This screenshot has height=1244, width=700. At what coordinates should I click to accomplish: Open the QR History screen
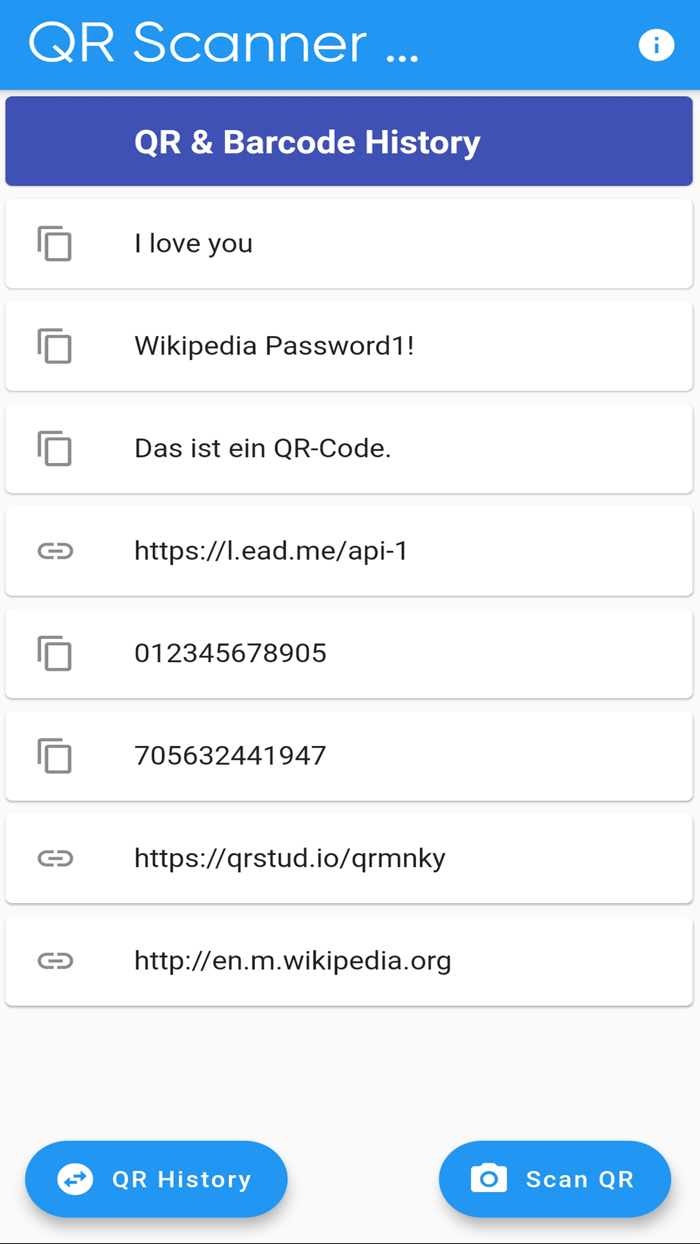[x=156, y=1179]
